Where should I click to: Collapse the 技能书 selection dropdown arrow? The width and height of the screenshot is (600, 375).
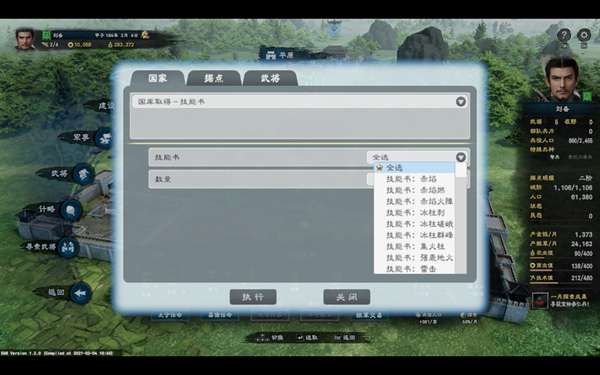tap(461, 157)
